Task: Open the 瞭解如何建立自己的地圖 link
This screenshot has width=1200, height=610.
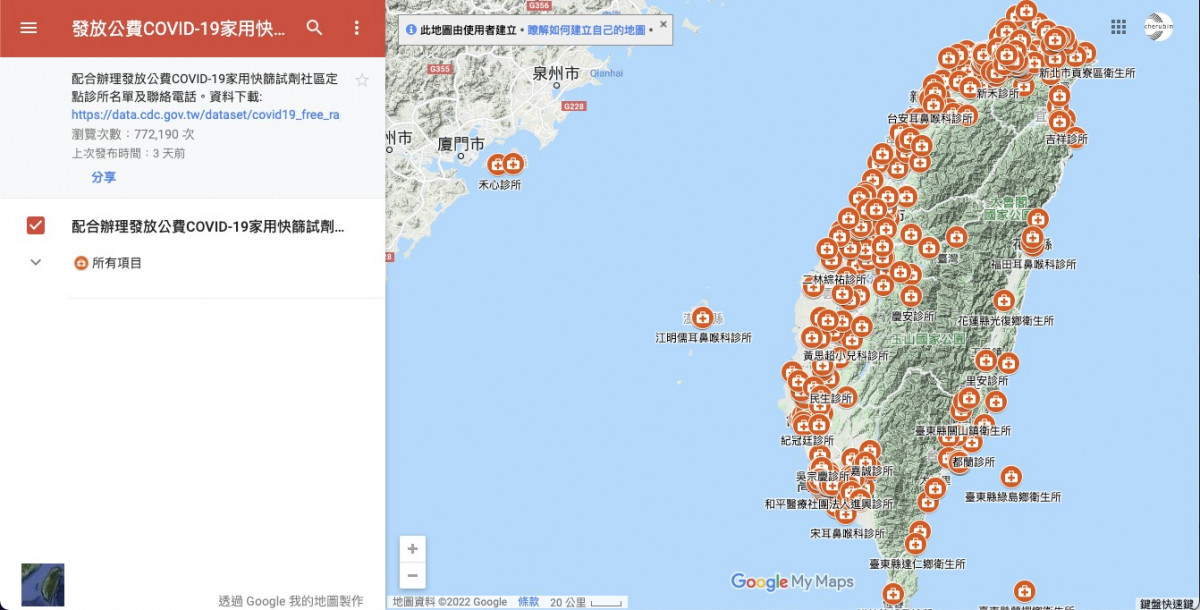Action: point(587,31)
